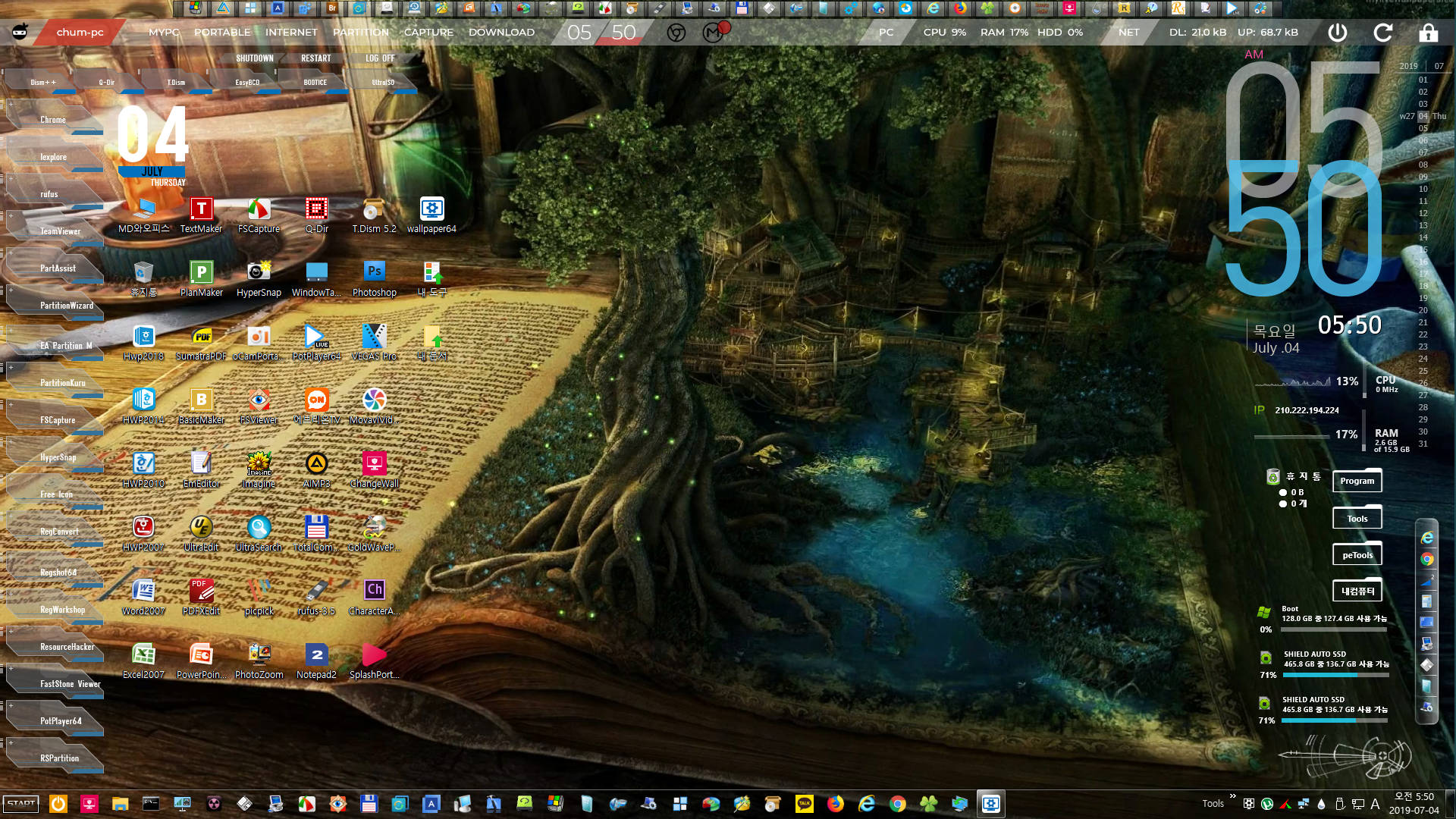Open the TextMaker desktop icon

[x=201, y=215]
